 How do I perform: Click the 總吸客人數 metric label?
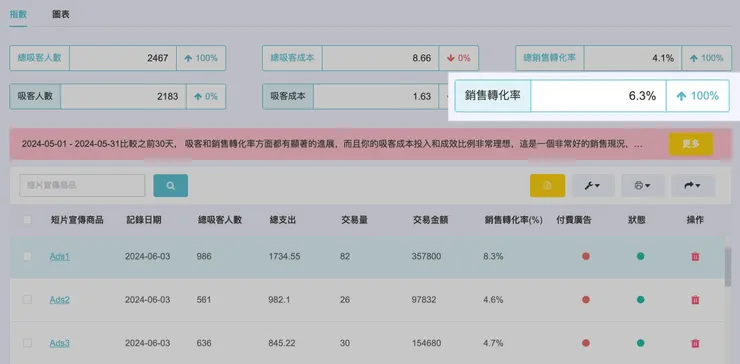pos(39,58)
